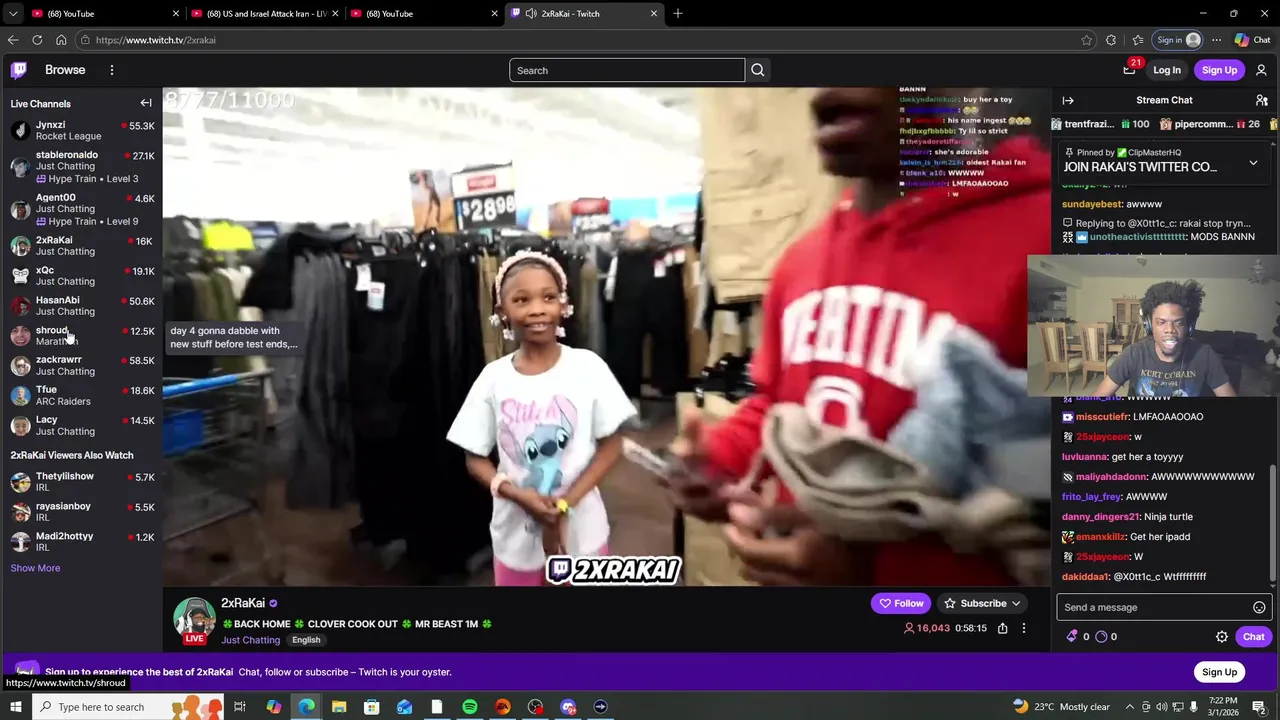Screen dimensions: 1280x720
Task: Open the Twitch home logo
Action: (19, 70)
